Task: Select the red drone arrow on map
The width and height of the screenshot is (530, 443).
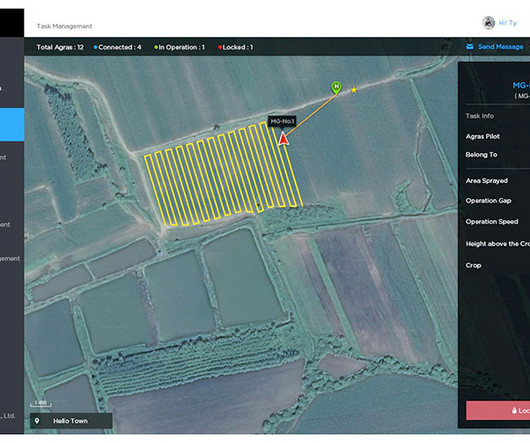Action: (283, 139)
